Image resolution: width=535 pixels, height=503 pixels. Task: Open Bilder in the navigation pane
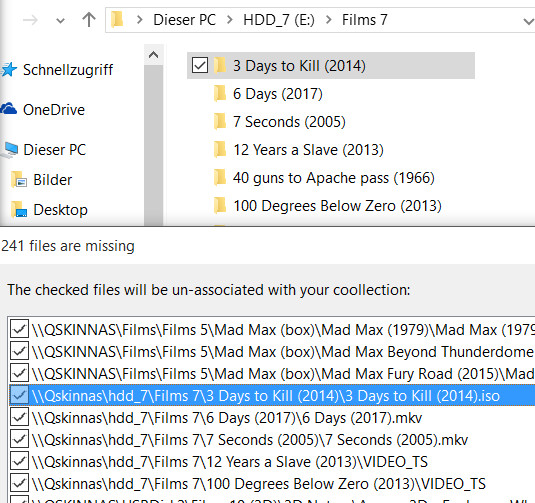[53, 180]
